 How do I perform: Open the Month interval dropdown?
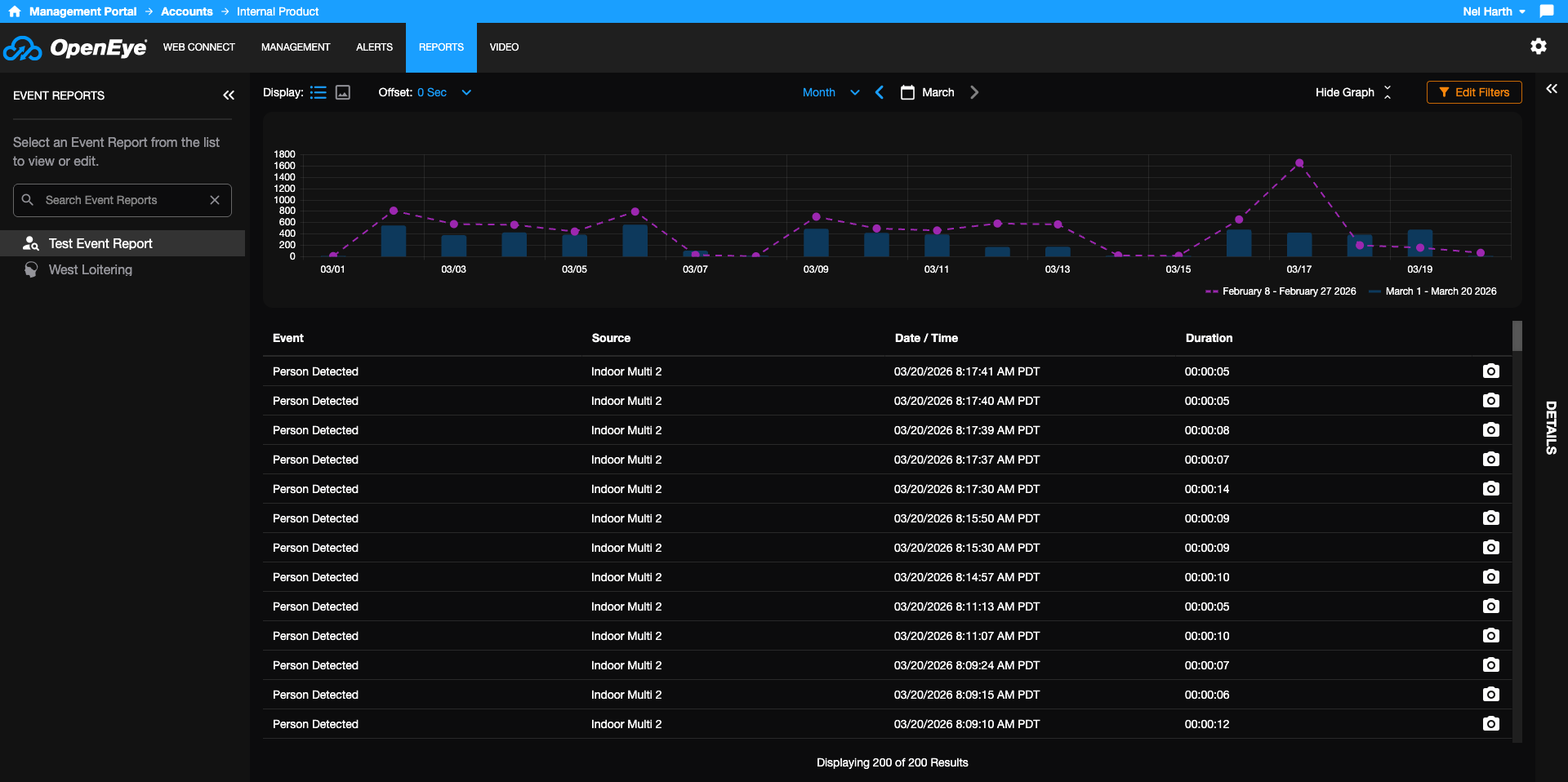coord(829,92)
